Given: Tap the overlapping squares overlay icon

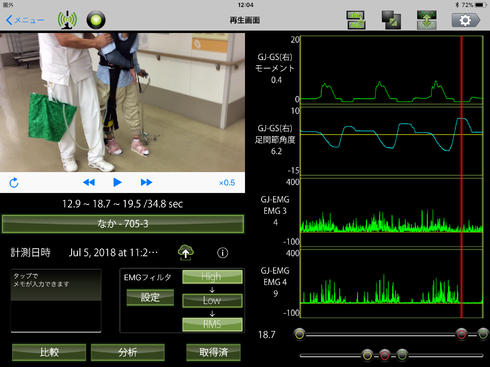Looking at the screenshot, I should pyautogui.click(x=391, y=20).
